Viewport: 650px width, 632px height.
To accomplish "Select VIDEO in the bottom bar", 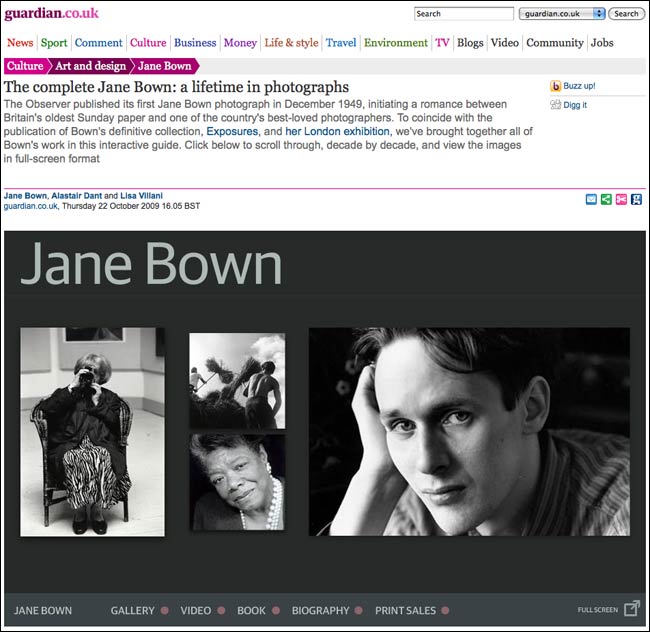I will point(196,610).
